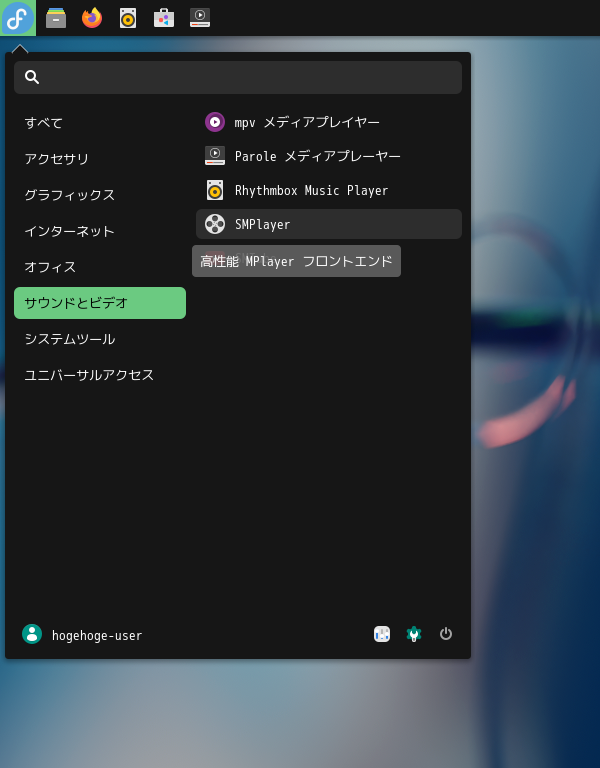Open the software store bag icon

point(164,18)
